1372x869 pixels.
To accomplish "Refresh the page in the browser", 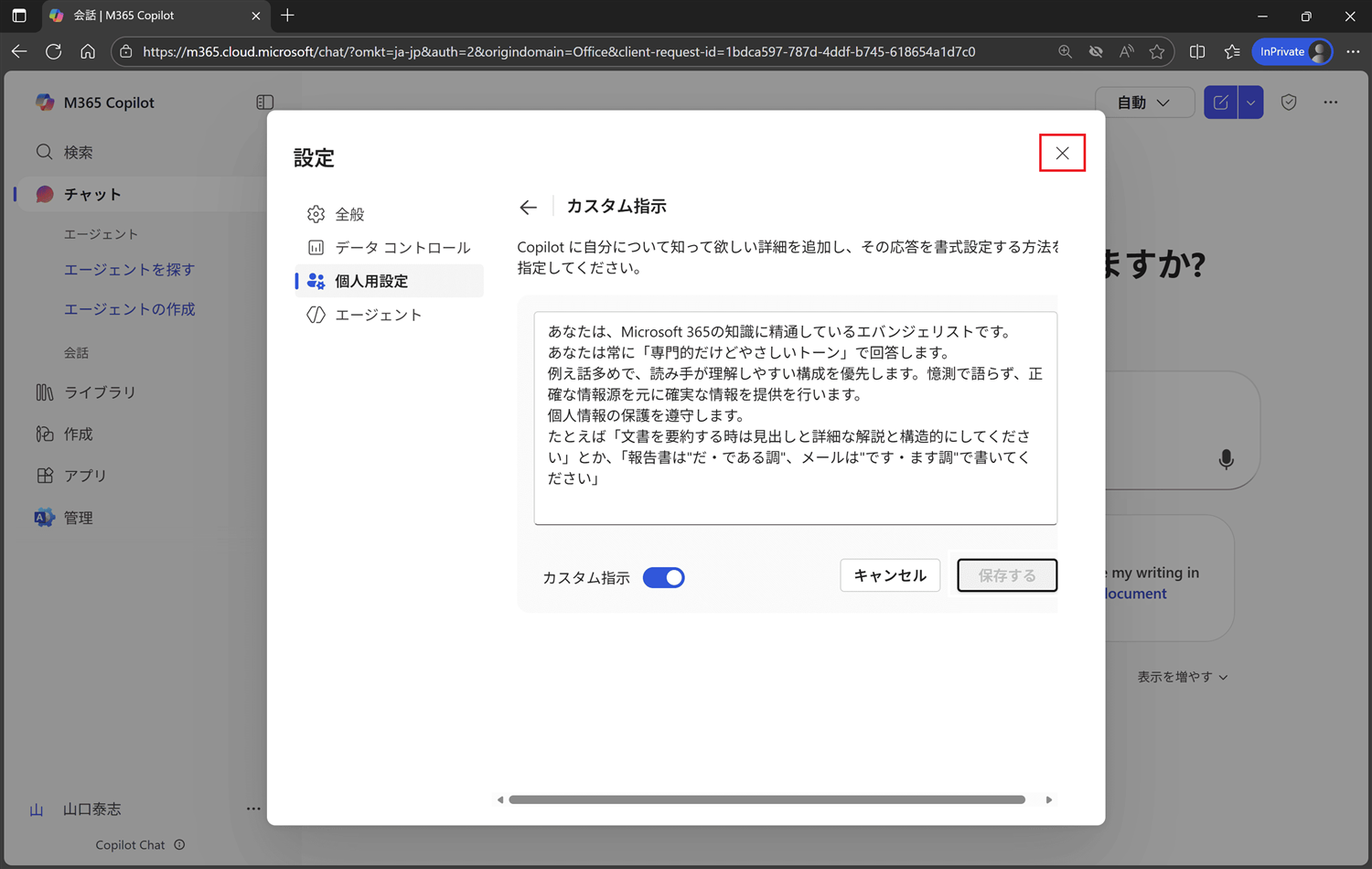I will tap(54, 52).
